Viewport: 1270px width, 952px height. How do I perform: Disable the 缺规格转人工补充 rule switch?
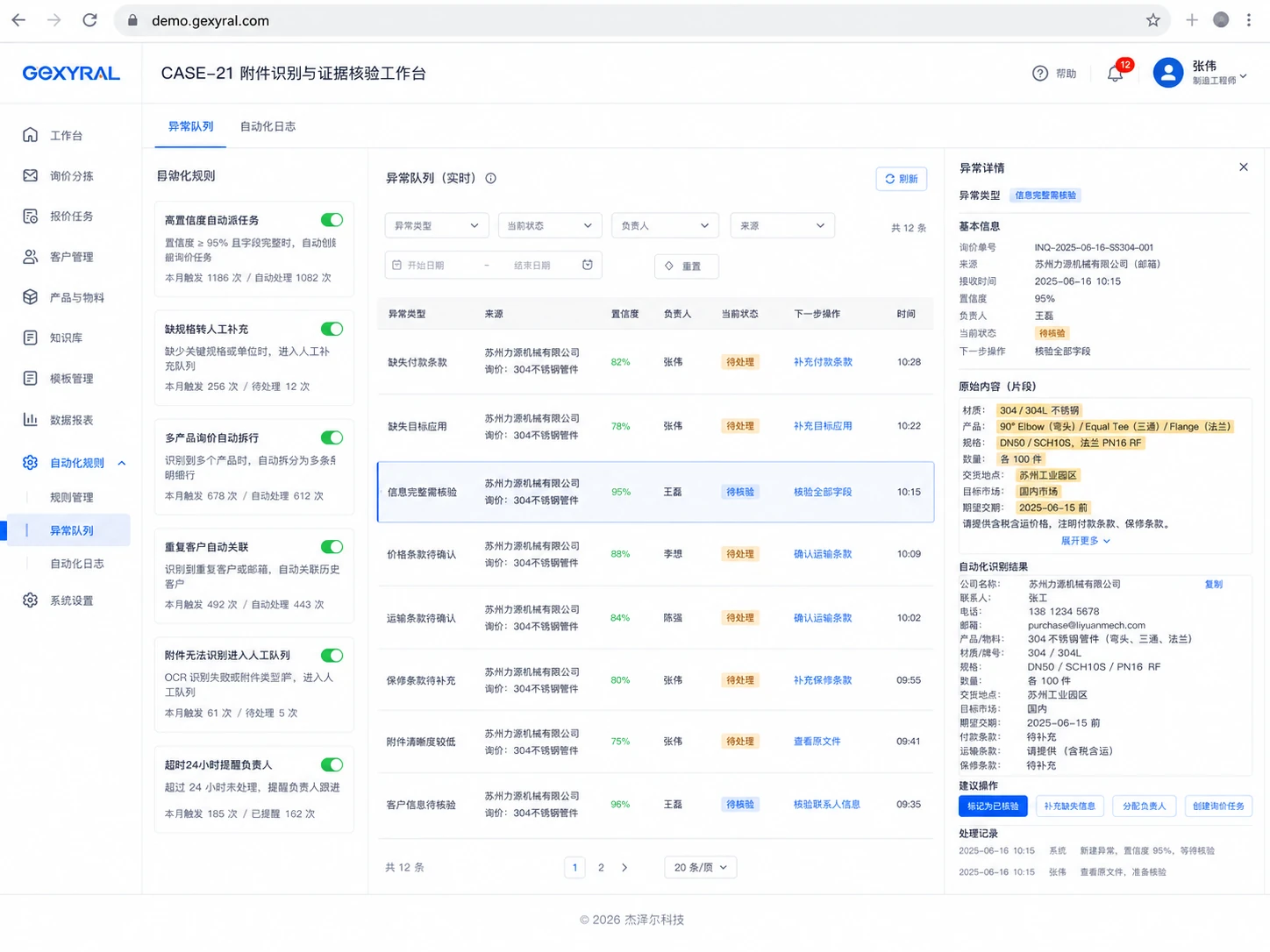(332, 329)
